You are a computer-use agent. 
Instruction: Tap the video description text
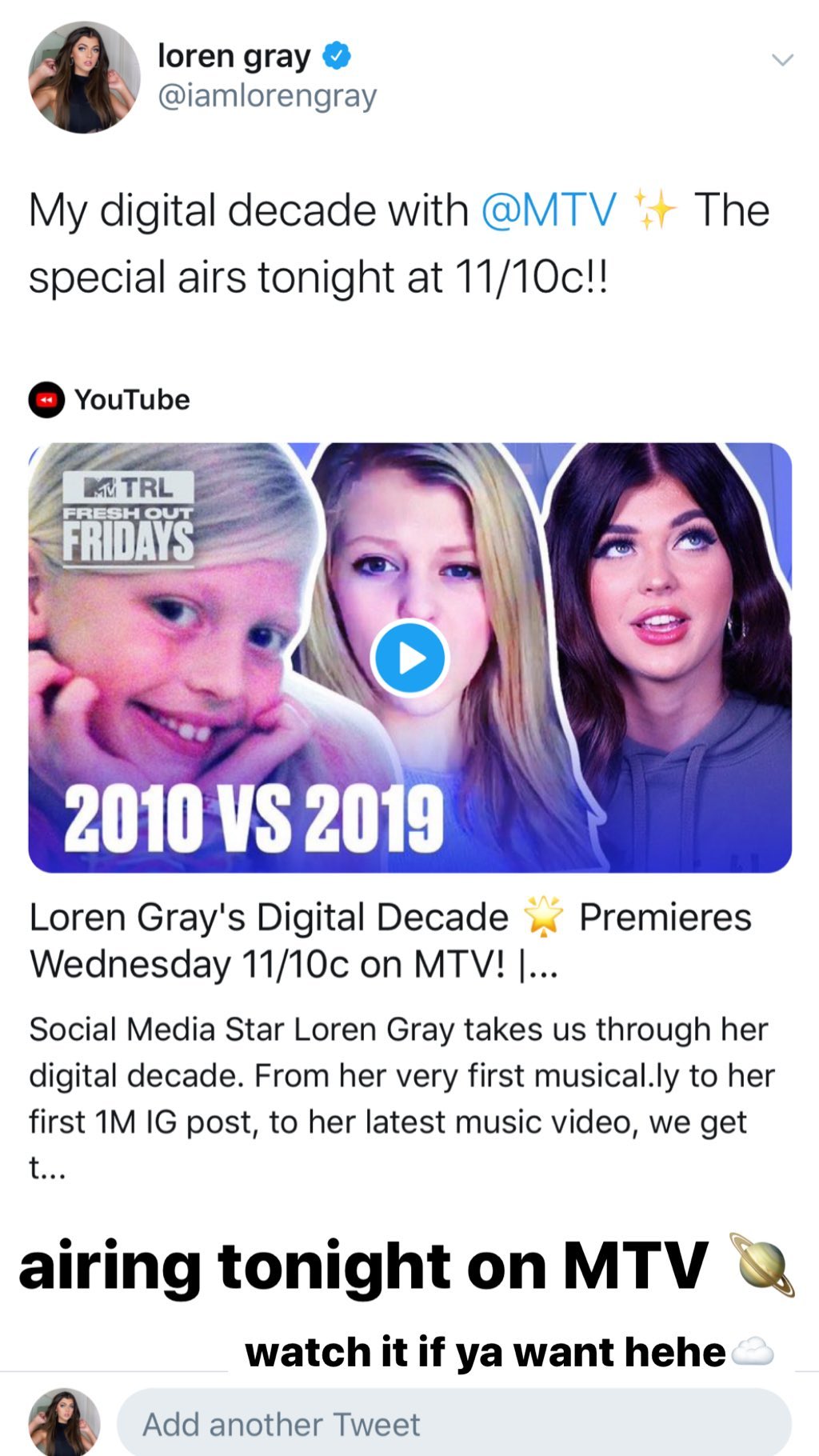pyautogui.click(x=402, y=1098)
